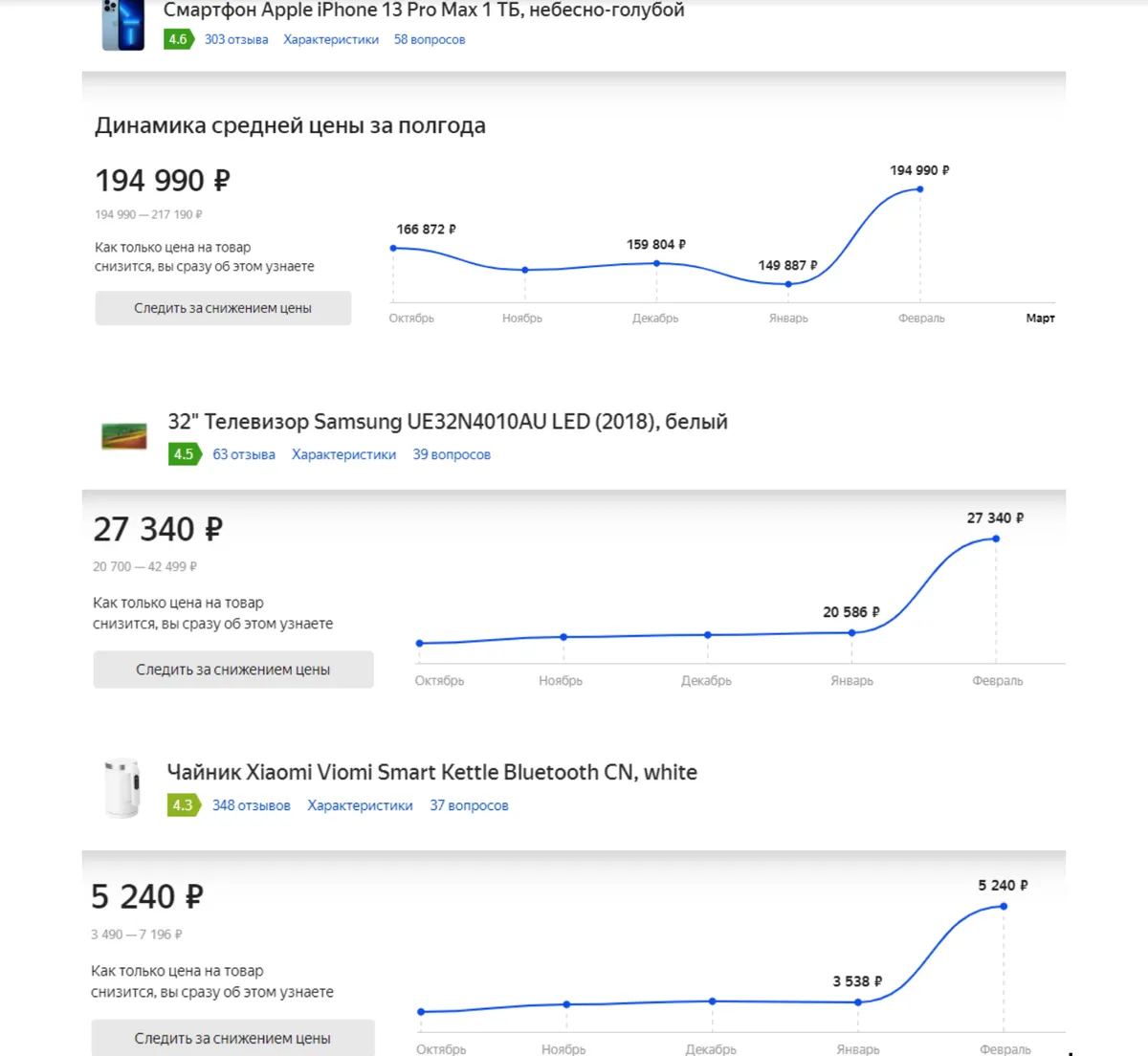1148x1056 pixels.
Task: Open Характеристики link for Xiaomi kettle
Action: tap(360, 805)
